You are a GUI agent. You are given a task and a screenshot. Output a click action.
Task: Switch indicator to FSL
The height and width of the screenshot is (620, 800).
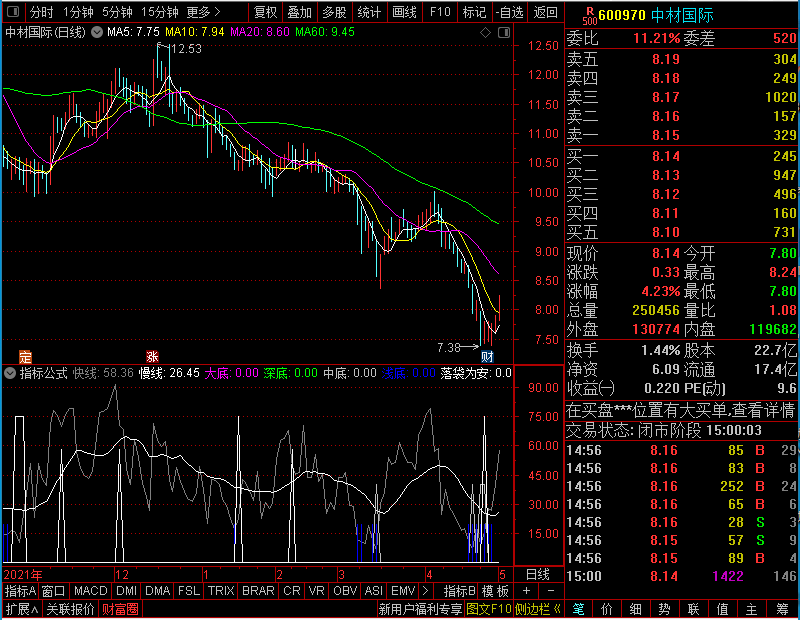coord(189,591)
